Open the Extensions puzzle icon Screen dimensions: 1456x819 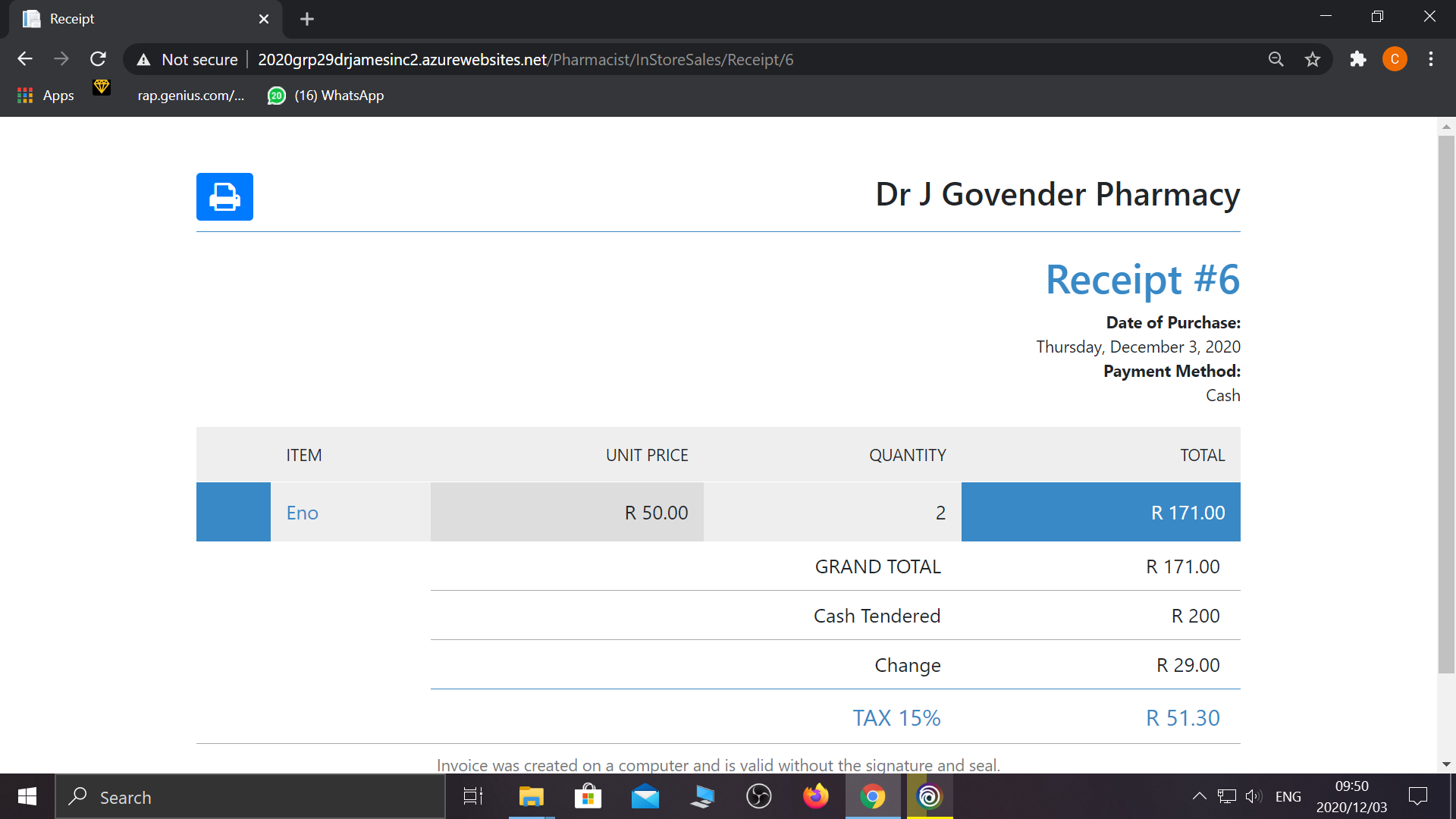click(x=1357, y=59)
